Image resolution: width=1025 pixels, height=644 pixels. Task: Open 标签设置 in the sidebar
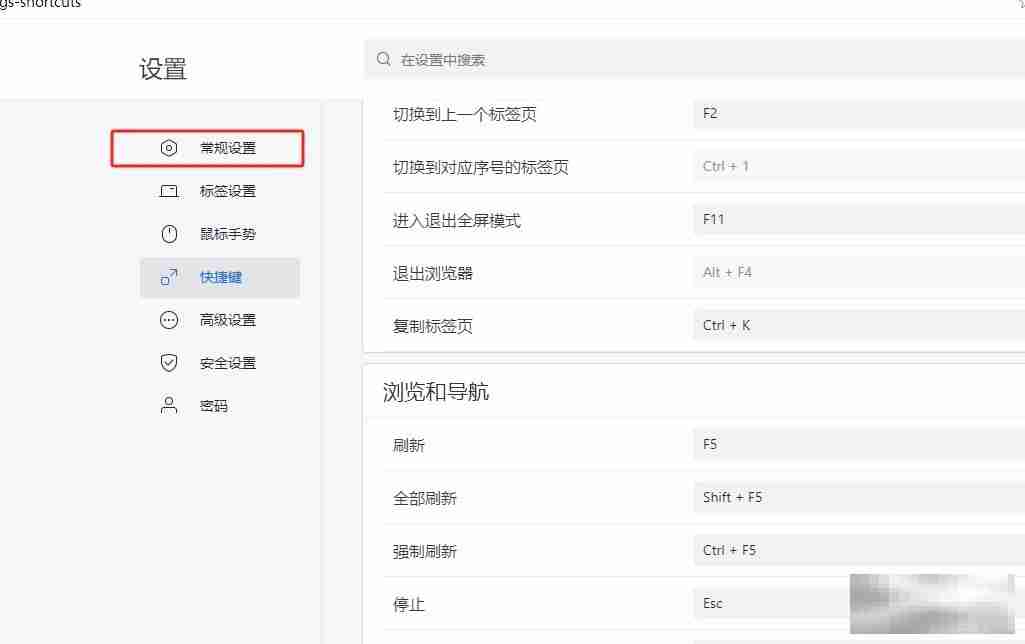click(220, 191)
